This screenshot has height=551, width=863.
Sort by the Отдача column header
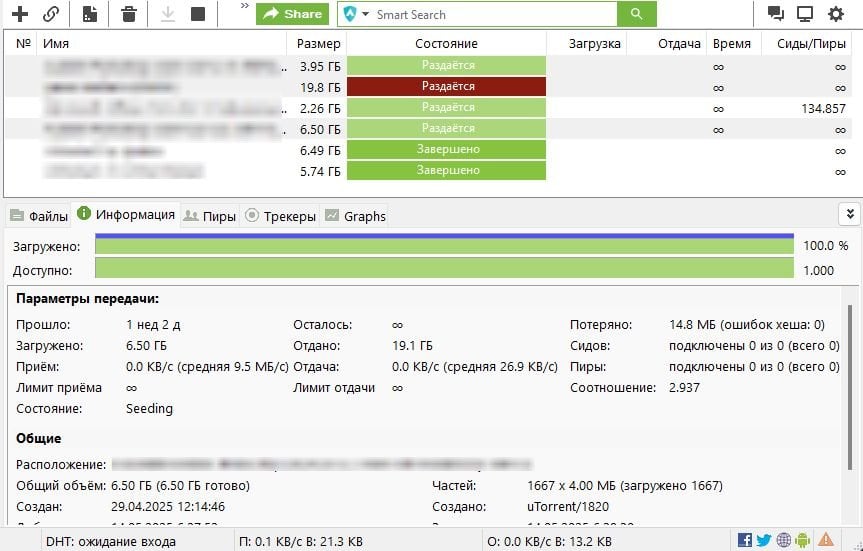pyautogui.click(x=667, y=43)
